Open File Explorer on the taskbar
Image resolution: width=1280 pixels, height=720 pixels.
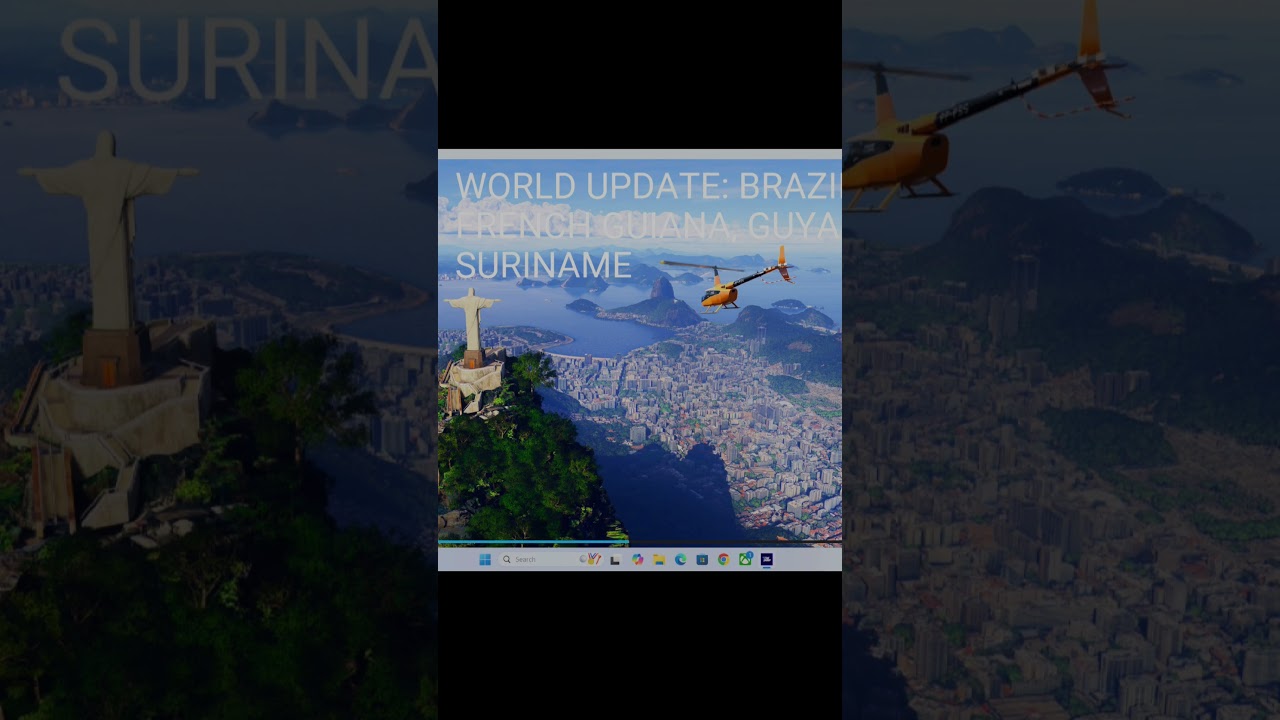coord(659,560)
